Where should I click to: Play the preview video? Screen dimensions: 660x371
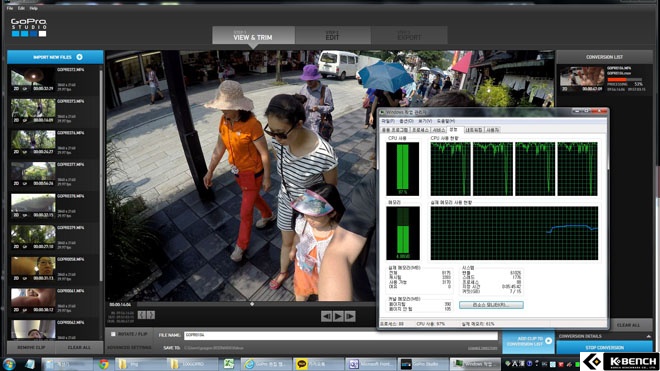(338, 316)
